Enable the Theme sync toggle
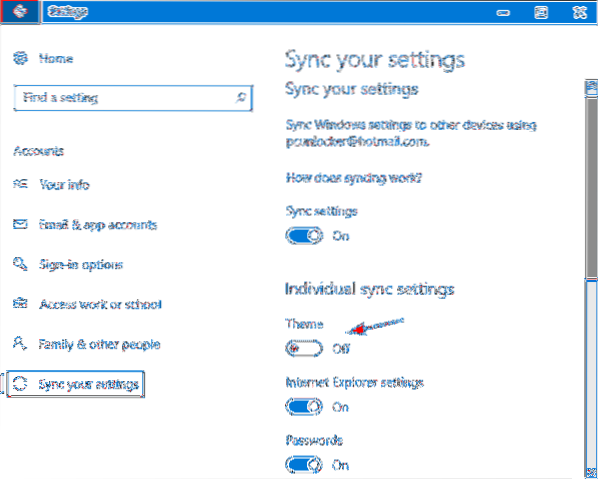 coord(304,348)
